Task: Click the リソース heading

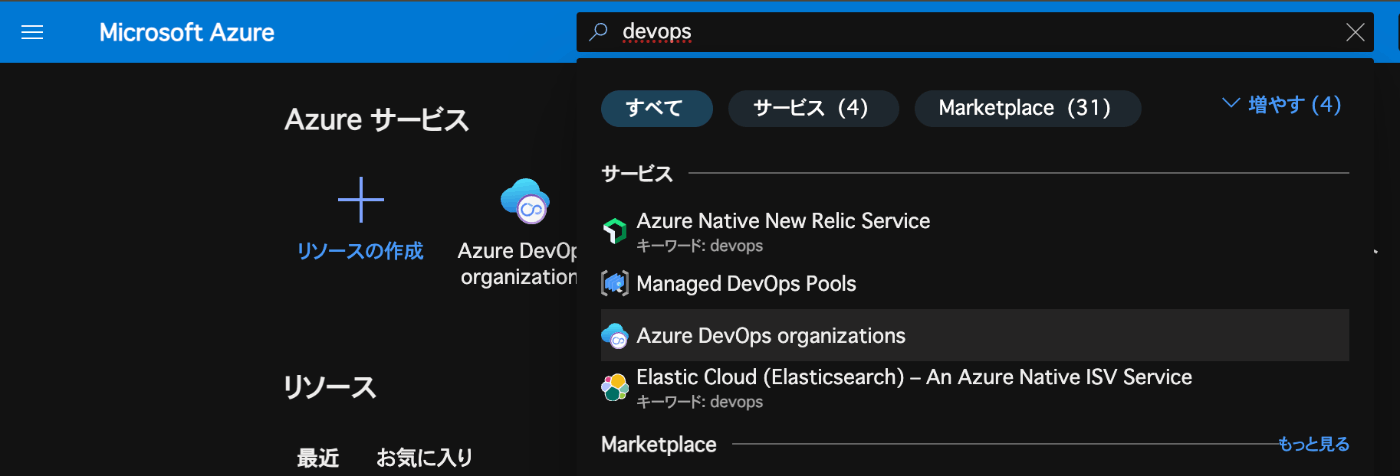Action: click(x=330, y=387)
